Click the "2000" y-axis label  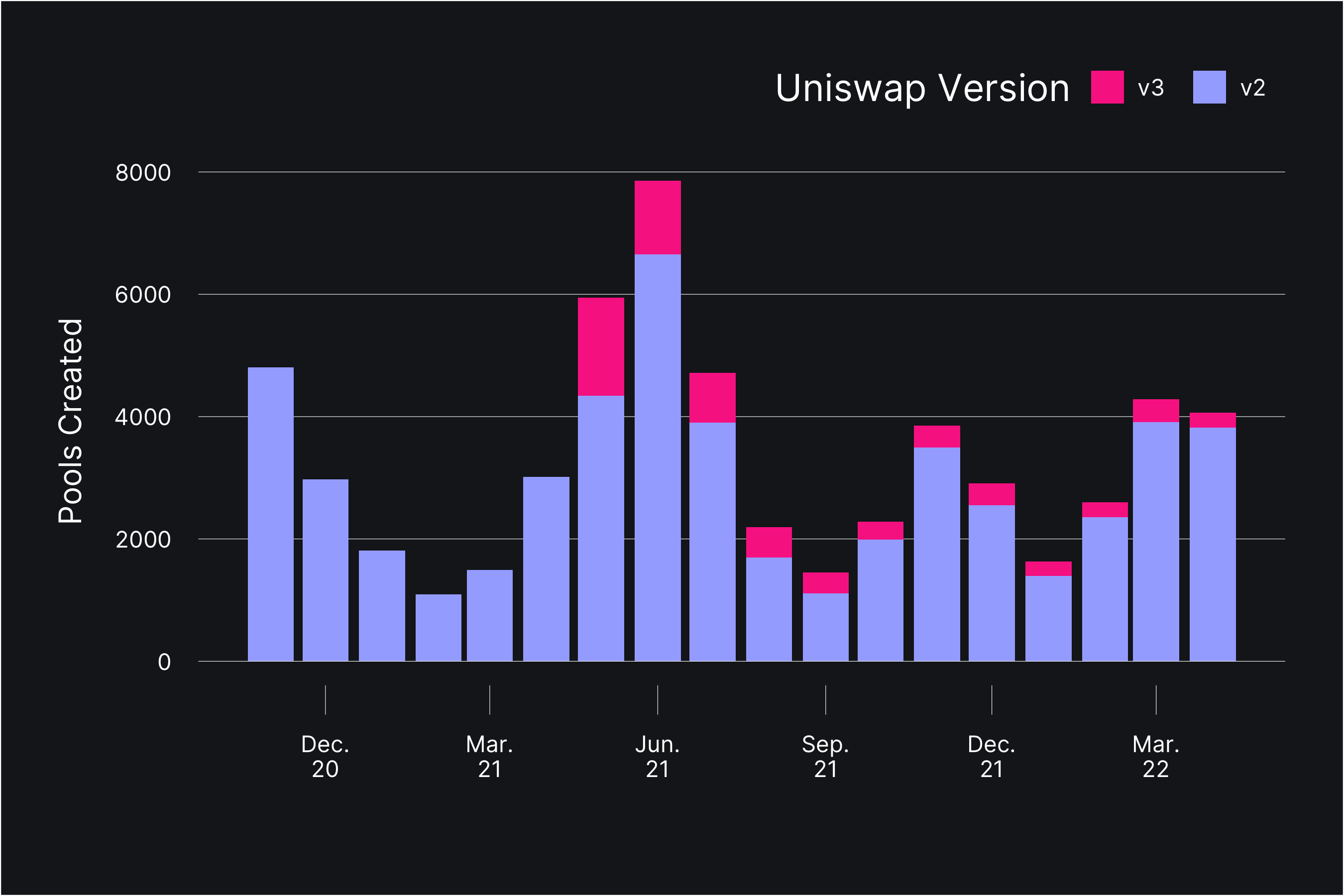coord(143,540)
